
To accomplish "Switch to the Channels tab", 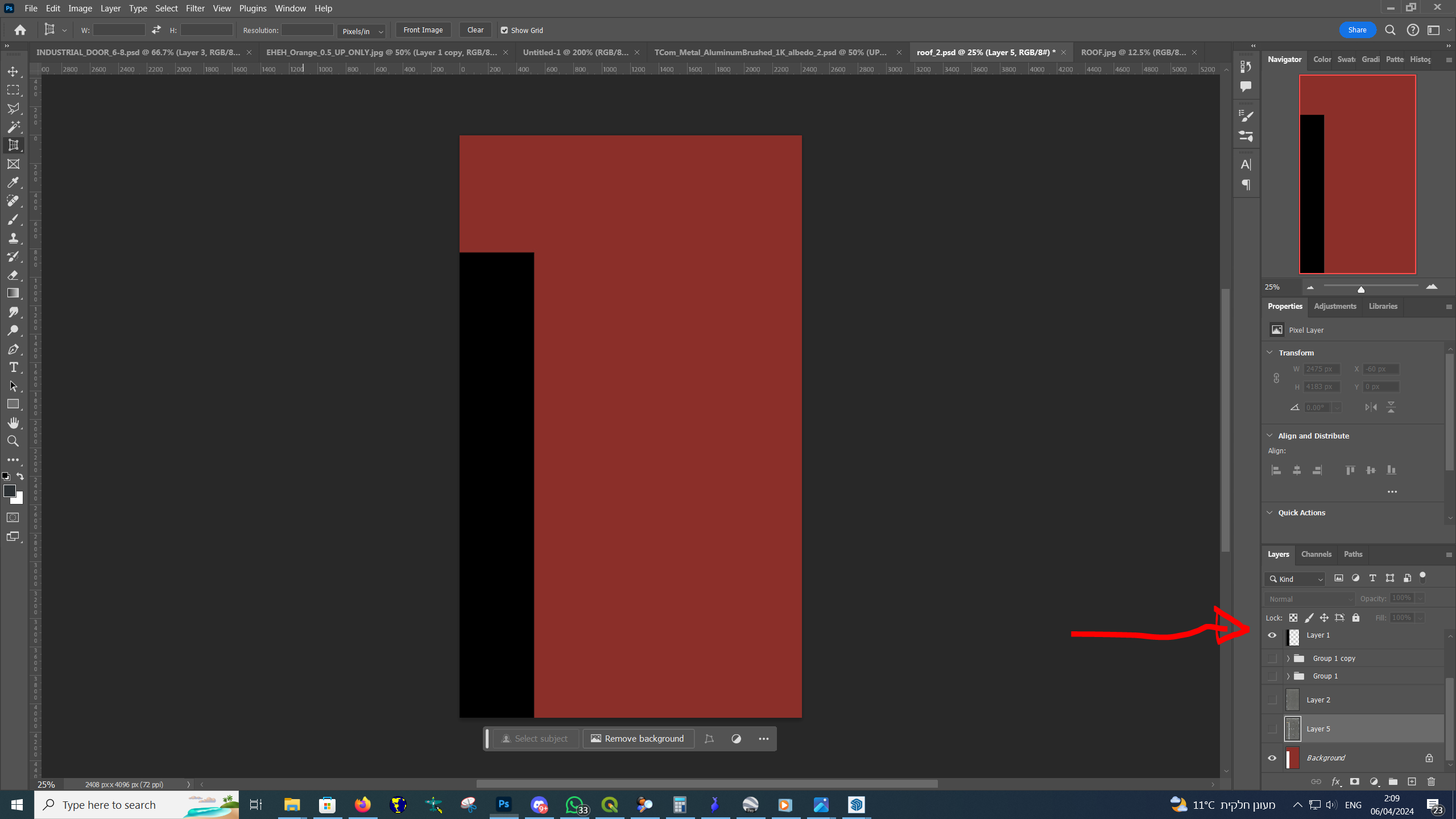I will [1316, 554].
